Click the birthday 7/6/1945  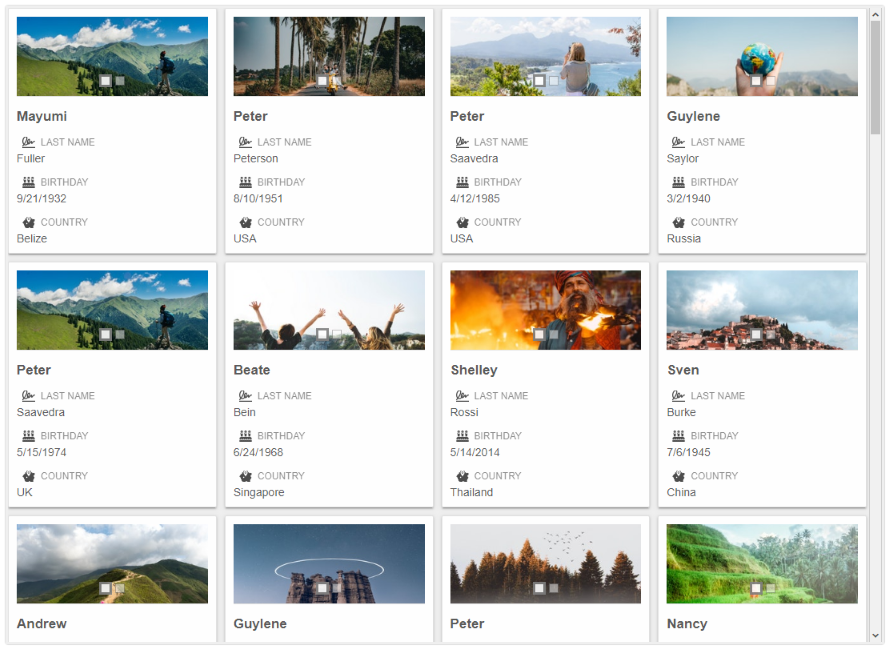[x=689, y=452]
